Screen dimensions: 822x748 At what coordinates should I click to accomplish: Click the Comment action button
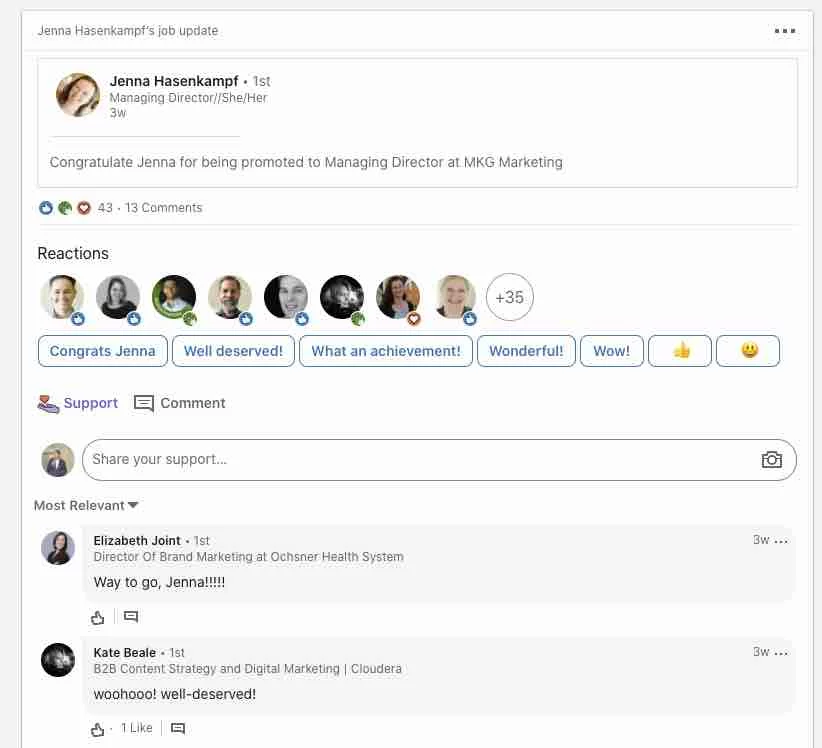(180, 403)
